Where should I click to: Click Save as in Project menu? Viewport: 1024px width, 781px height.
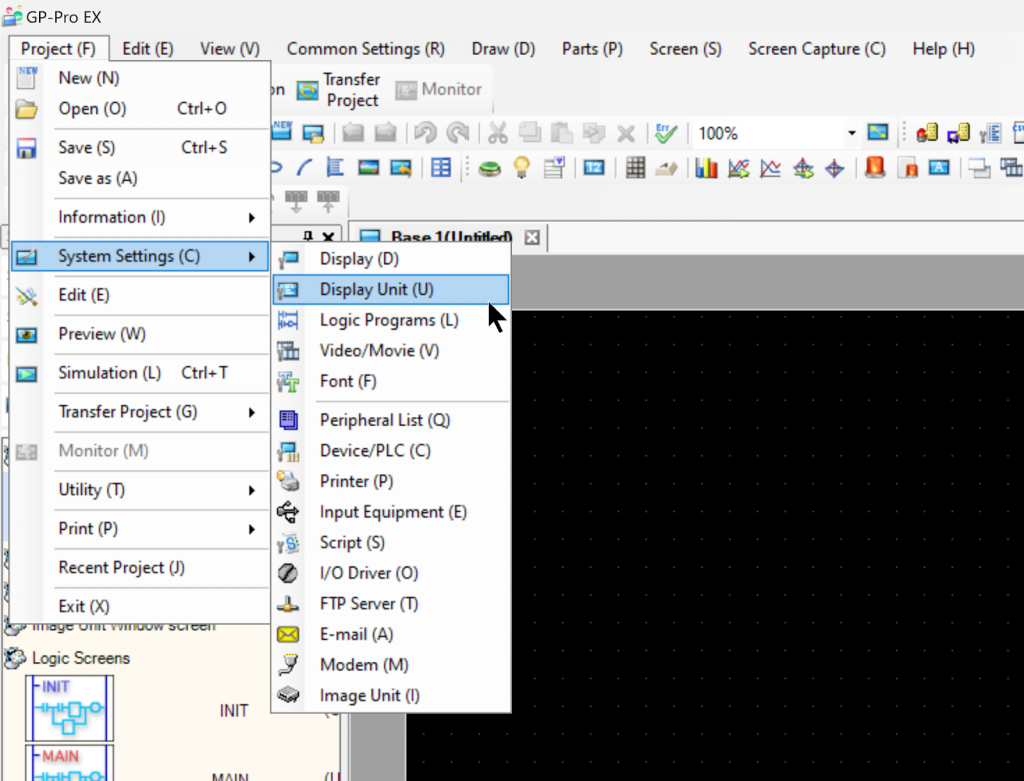click(98, 178)
